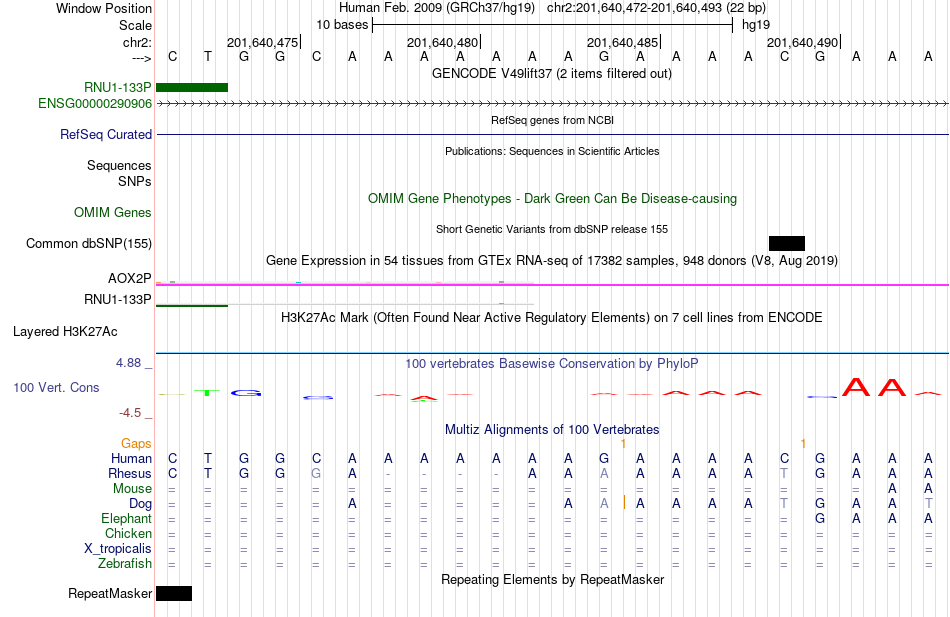Click the 4.88 PhyloP upper scale value

click(128, 363)
